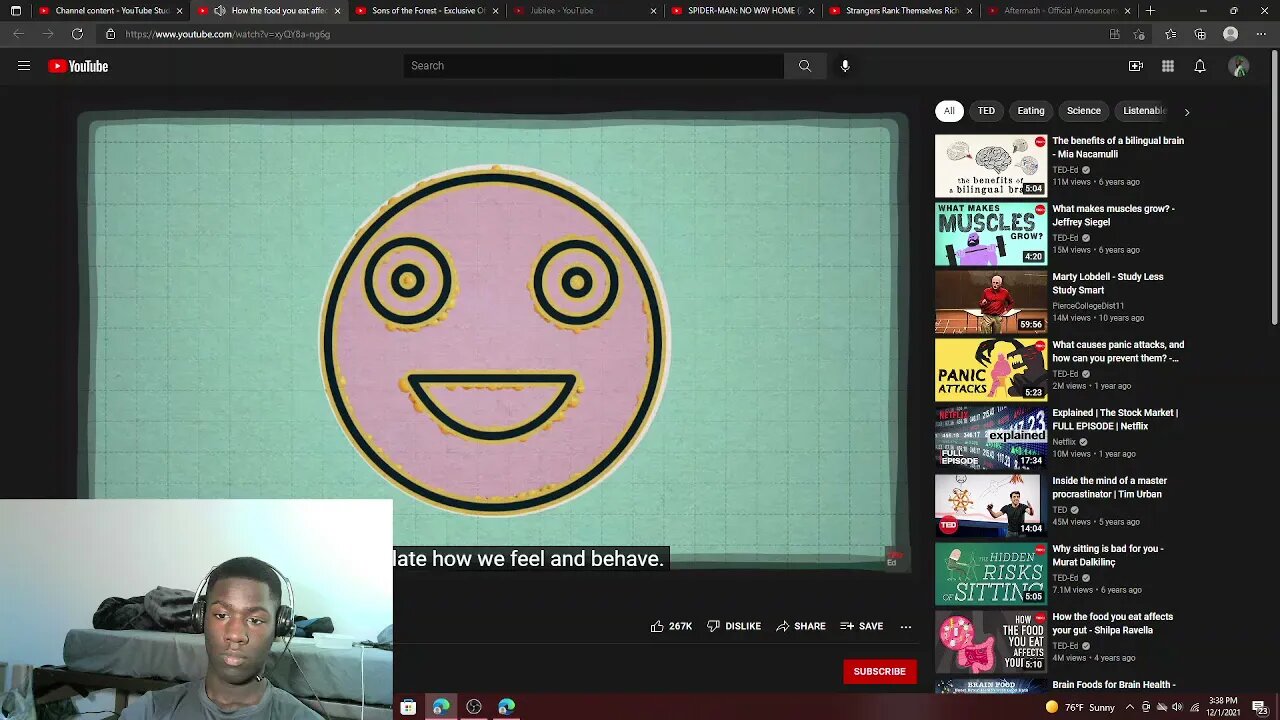Open the browser profile icon

click(1230, 34)
